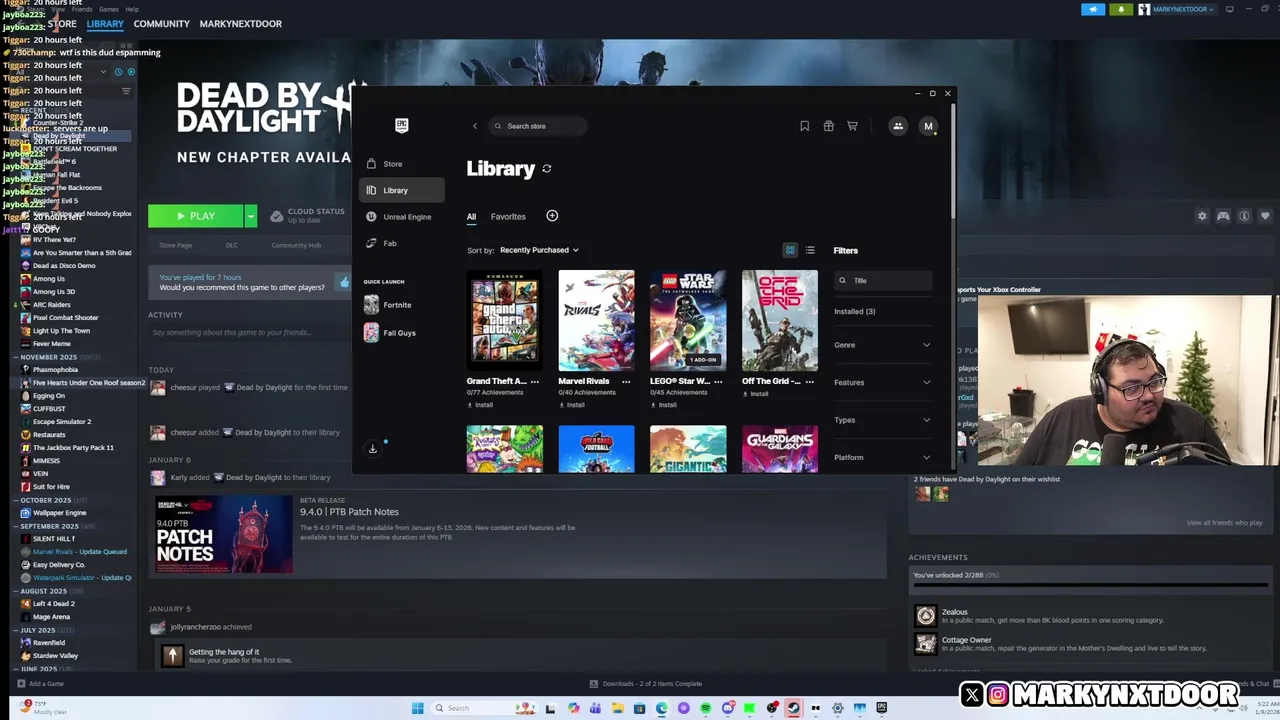This screenshot has width=1280, height=720.
Task: Refresh the Epic Library with the sync icon
Action: (x=547, y=169)
